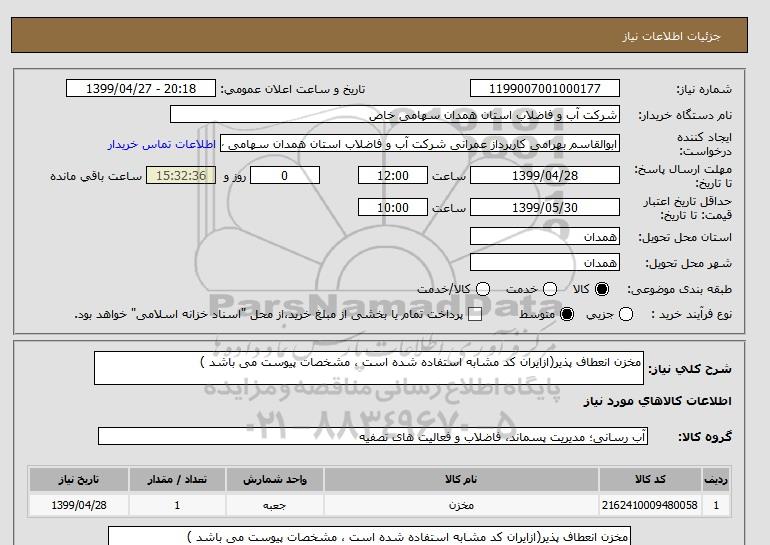Click the remaining days field showing 0
The width and height of the screenshot is (770, 545).
click(x=285, y=175)
